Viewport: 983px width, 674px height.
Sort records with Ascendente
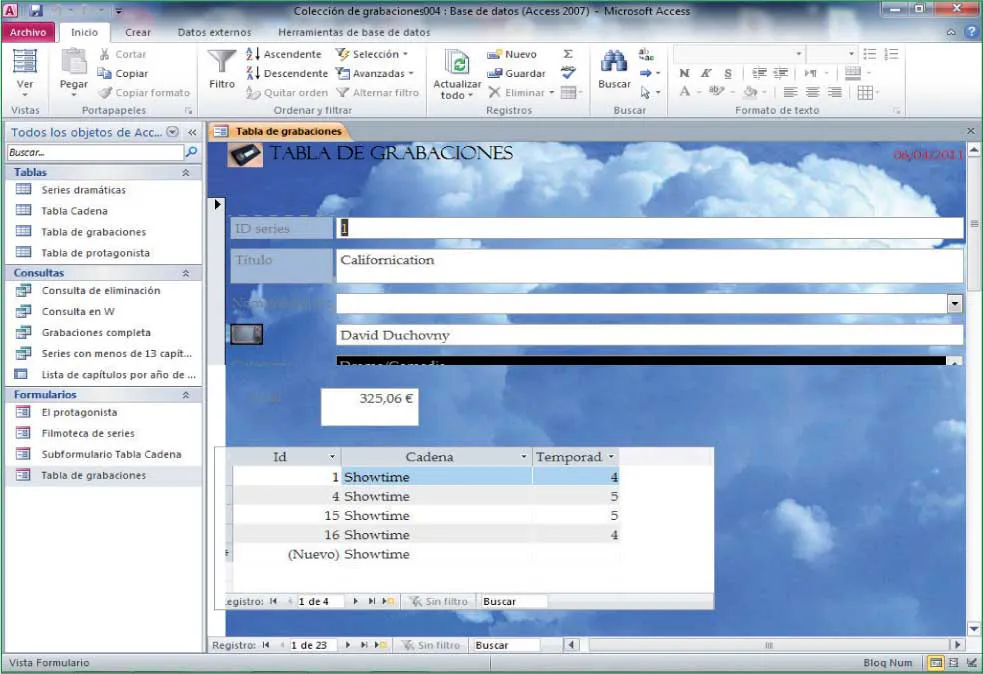(x=284, y=54)
